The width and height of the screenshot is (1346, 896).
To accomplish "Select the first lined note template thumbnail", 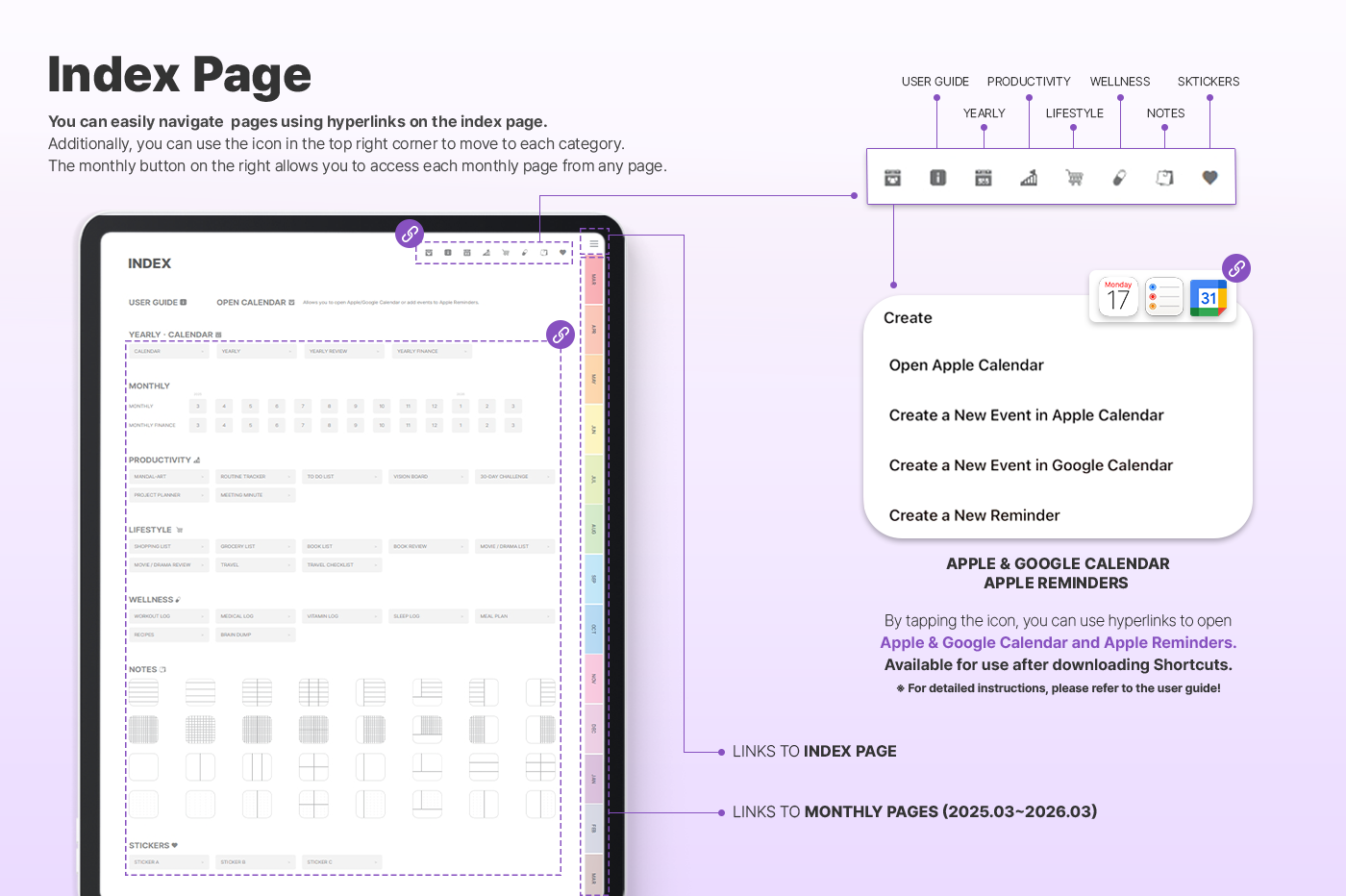I will (x=144, y=692).
